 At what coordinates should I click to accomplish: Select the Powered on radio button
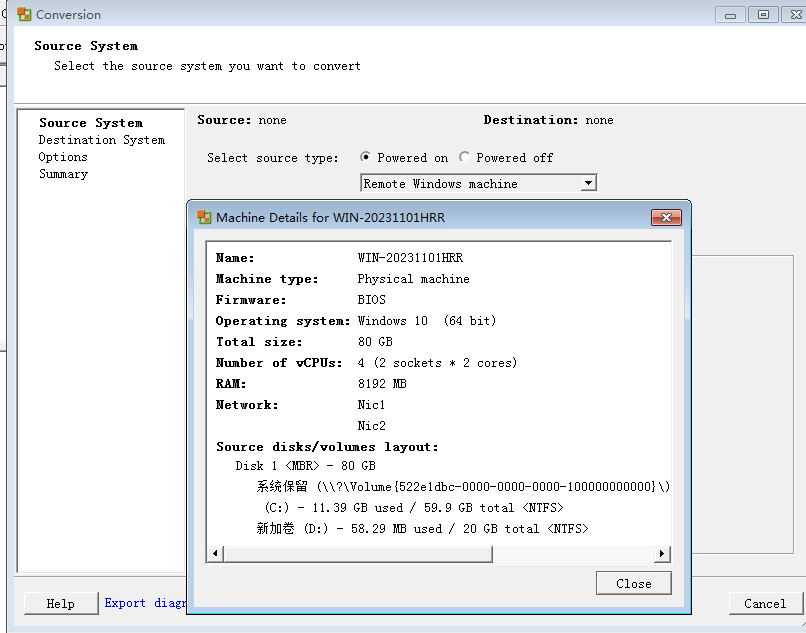(366, 157)
